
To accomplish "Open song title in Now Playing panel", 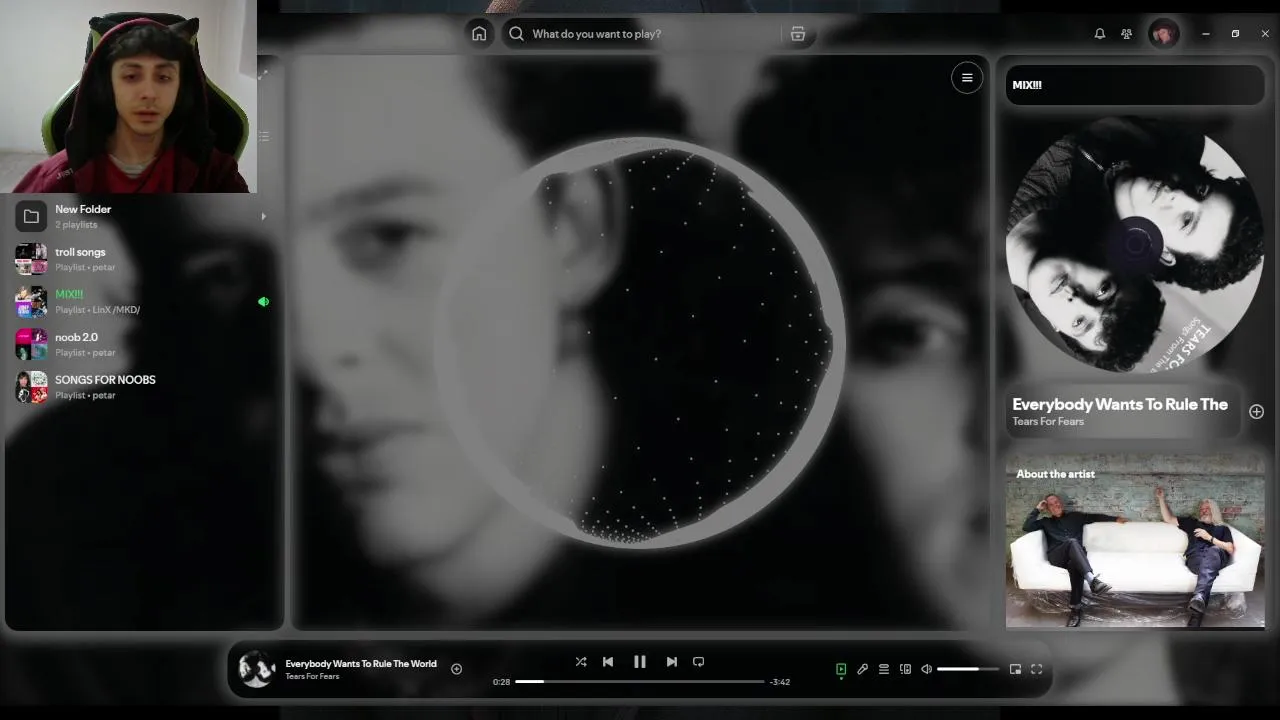I will (x=1120, y=404).
